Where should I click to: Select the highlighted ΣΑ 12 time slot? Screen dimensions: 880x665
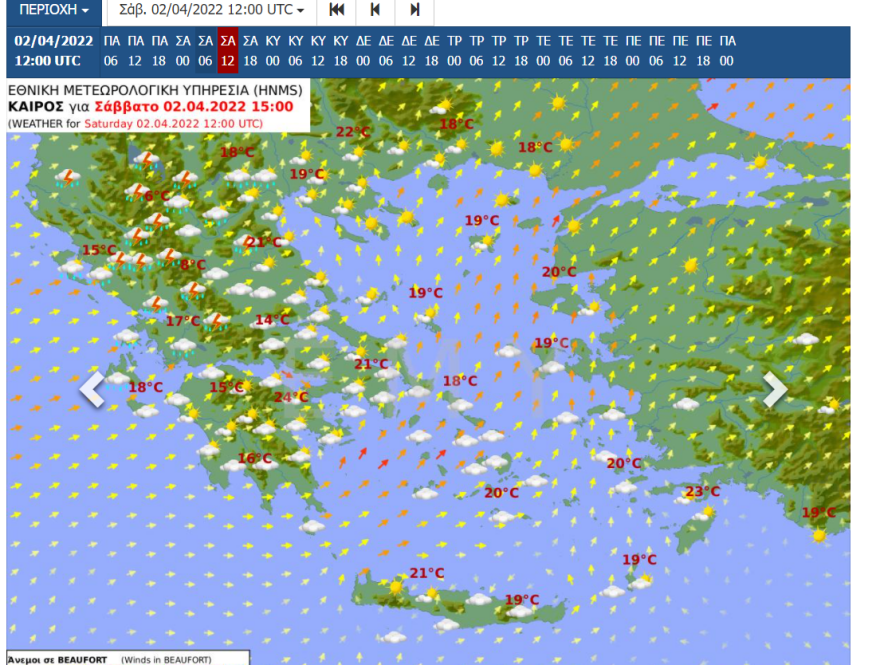[x=227, y=51]
